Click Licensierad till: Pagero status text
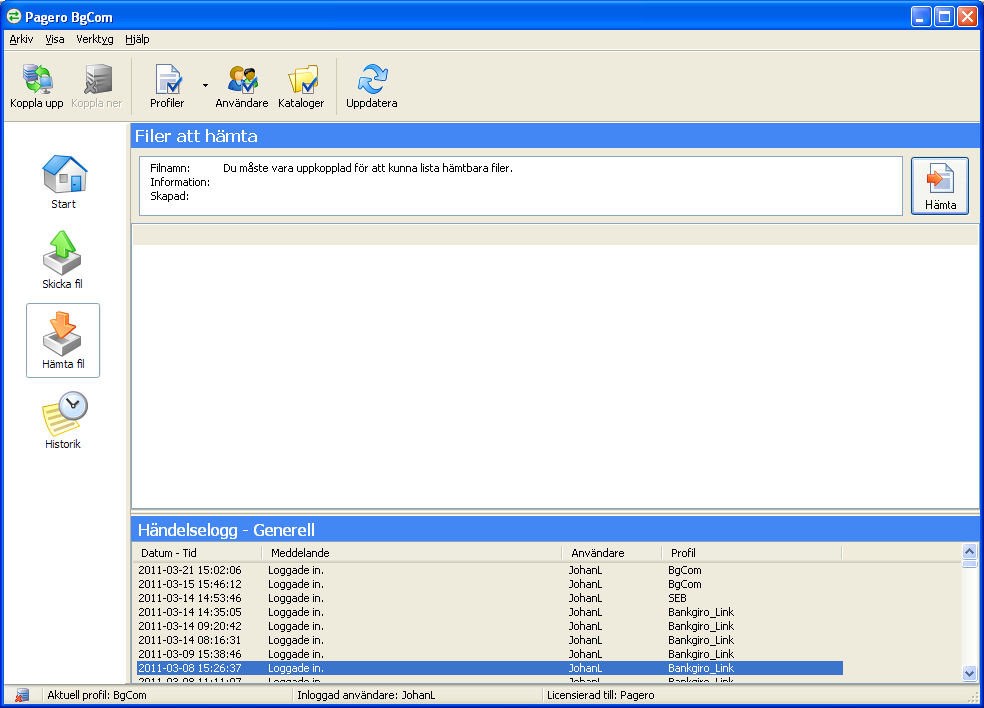The height and width of the screenshot is (708, 984). [x=601, y=695]
